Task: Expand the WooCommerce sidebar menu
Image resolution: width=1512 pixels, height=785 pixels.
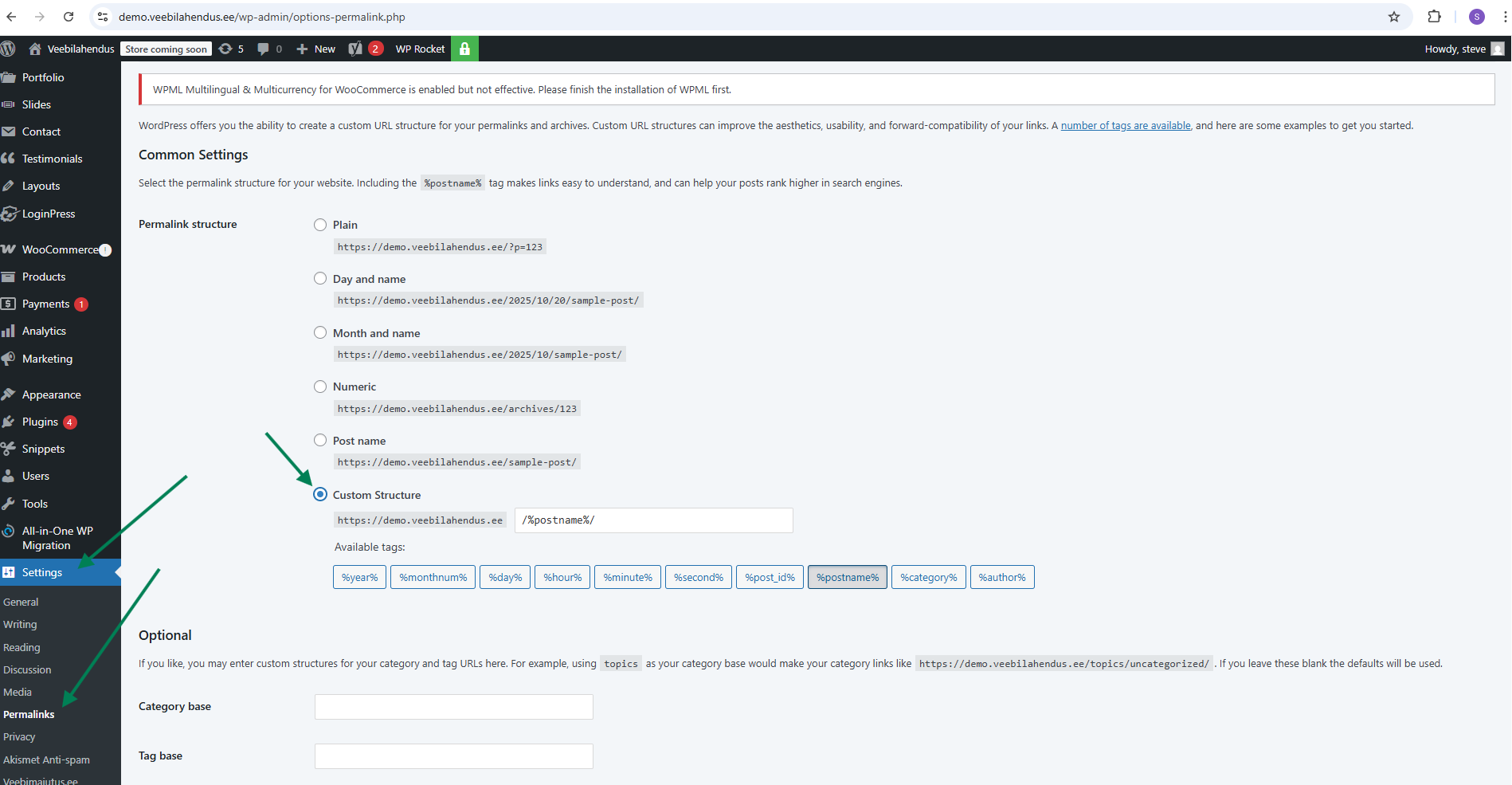Action: pos(60,249)
